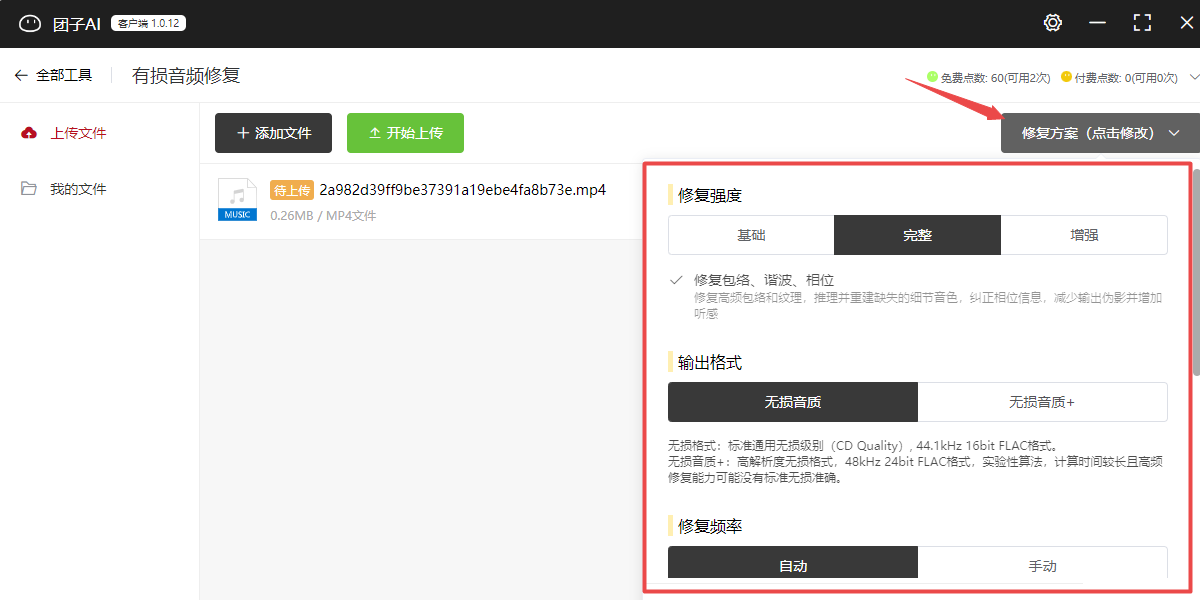Click the 免费点数: 60 indicator

pos(989,77)
